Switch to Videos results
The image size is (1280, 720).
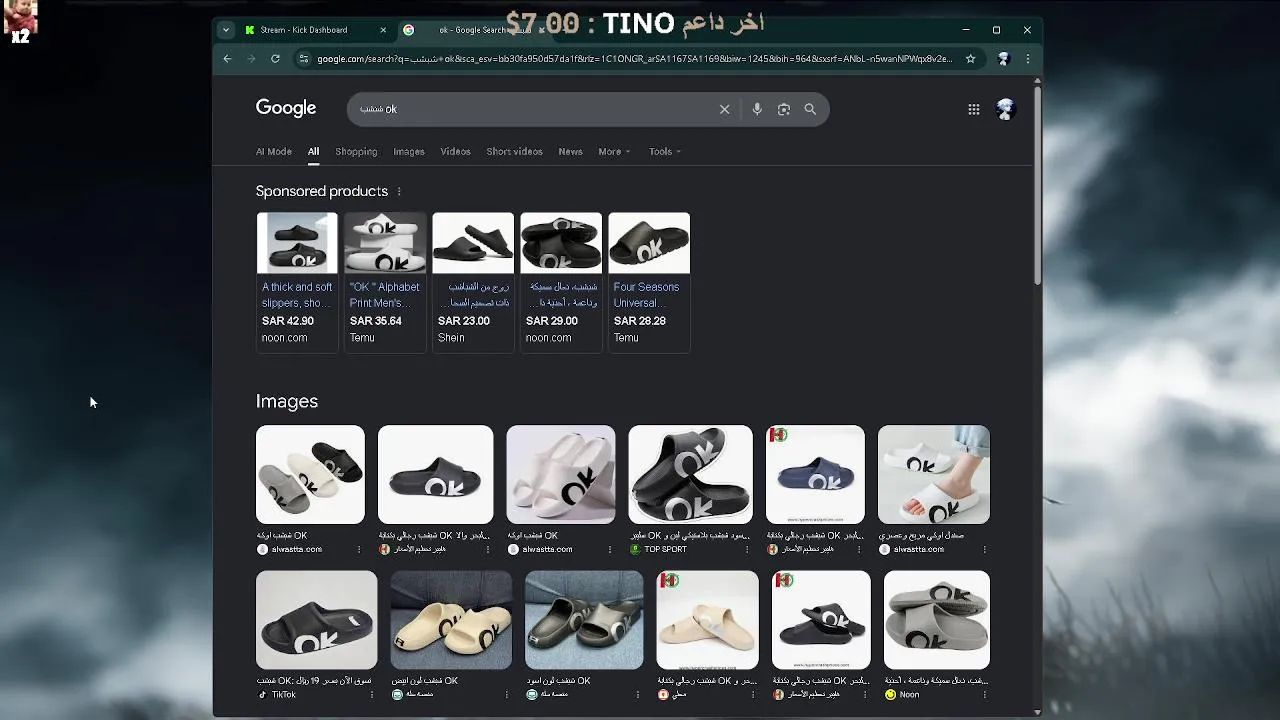coord(455,151)
